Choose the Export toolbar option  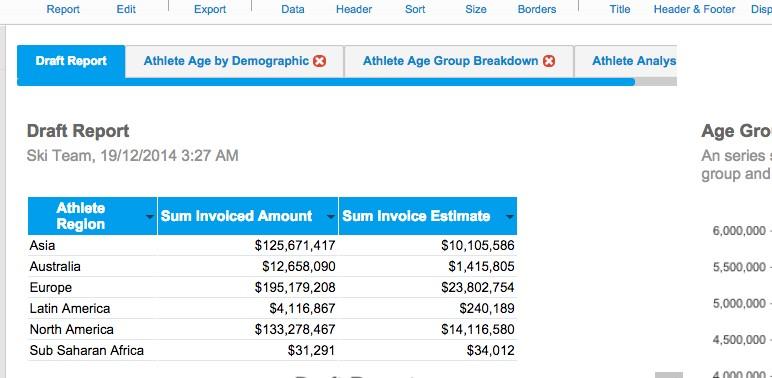(210, 9)
